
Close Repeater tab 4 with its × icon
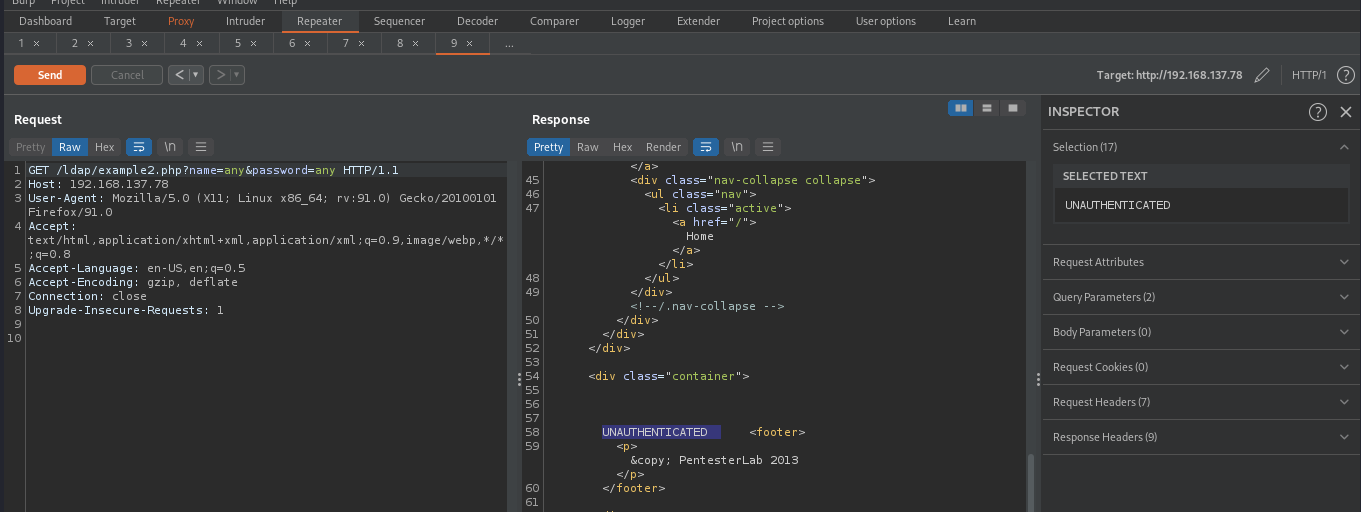199,44
